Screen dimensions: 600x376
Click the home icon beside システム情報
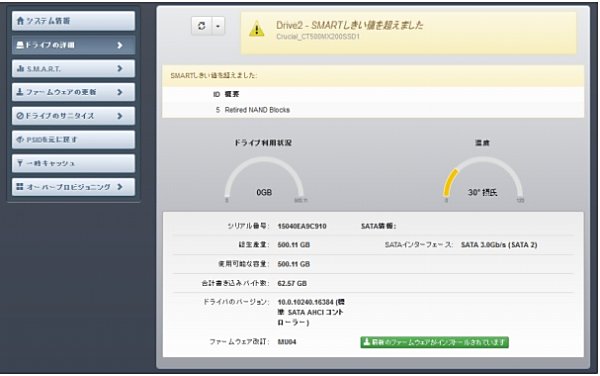20,21
